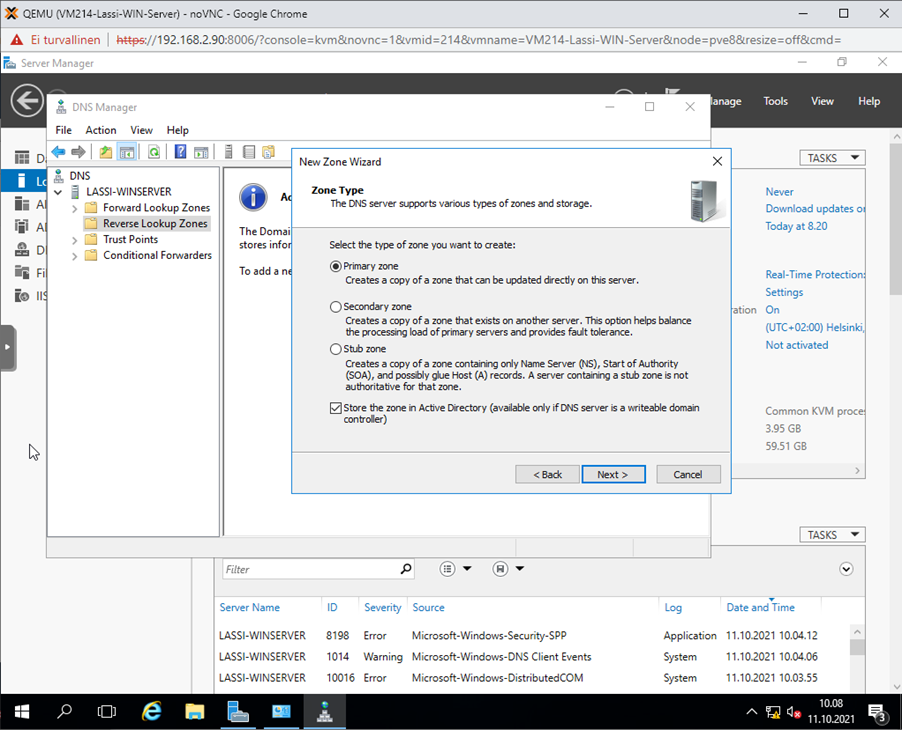This screenshot has width=902, height=730.
Task: Select the Primary zone radio button
Action: point(335,266)
